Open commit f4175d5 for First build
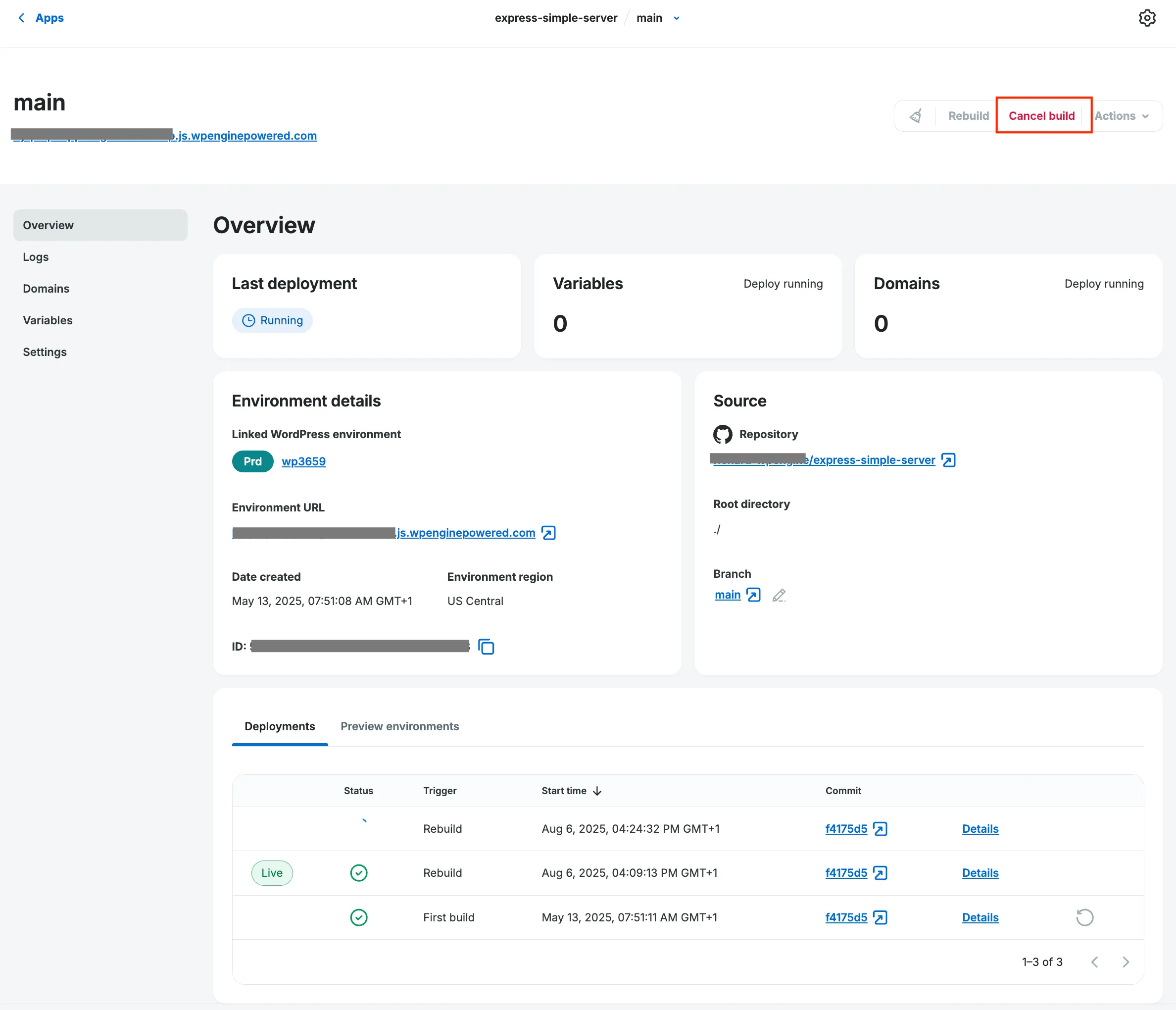This screenshot has width=1176, height=1010. coord(846,917)
